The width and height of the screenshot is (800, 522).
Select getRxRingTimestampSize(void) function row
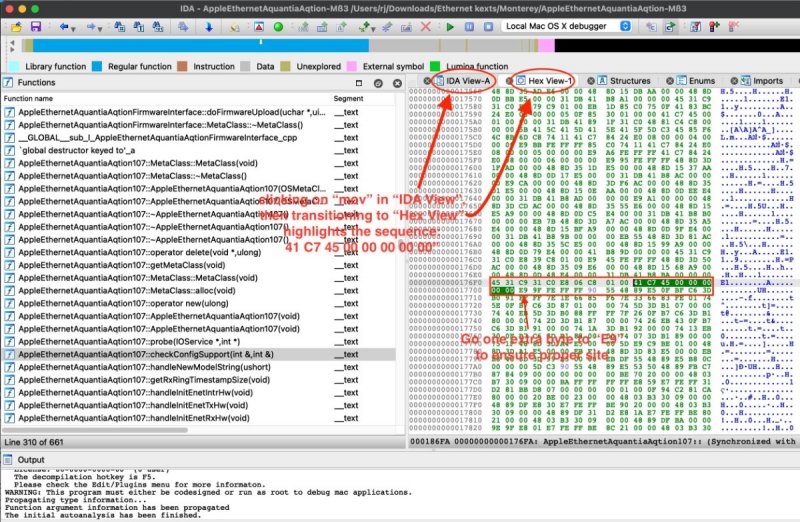coord(199,380)
